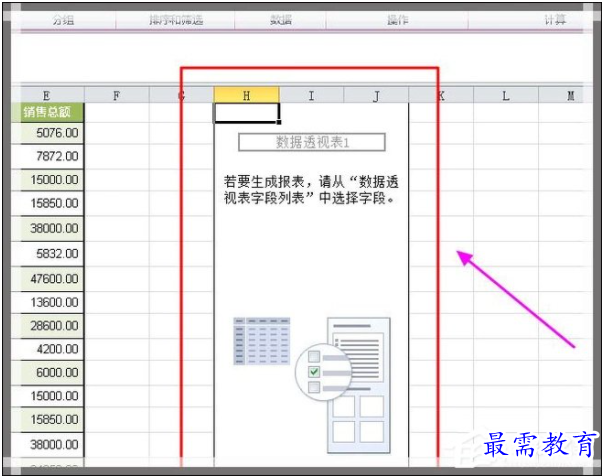Select the cell containing 5076.00
Screen dimensions: 605x476
(48, 133)
